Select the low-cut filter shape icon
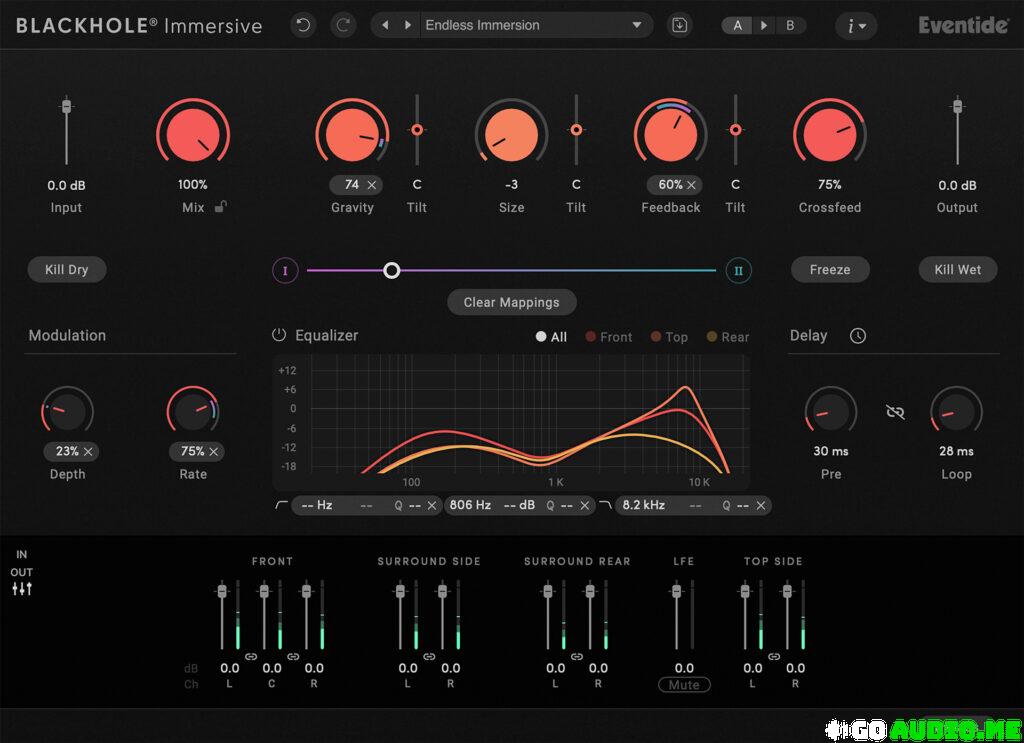Image resolution: width=1024 pixels, height=743 pixels. pos(281,505)
